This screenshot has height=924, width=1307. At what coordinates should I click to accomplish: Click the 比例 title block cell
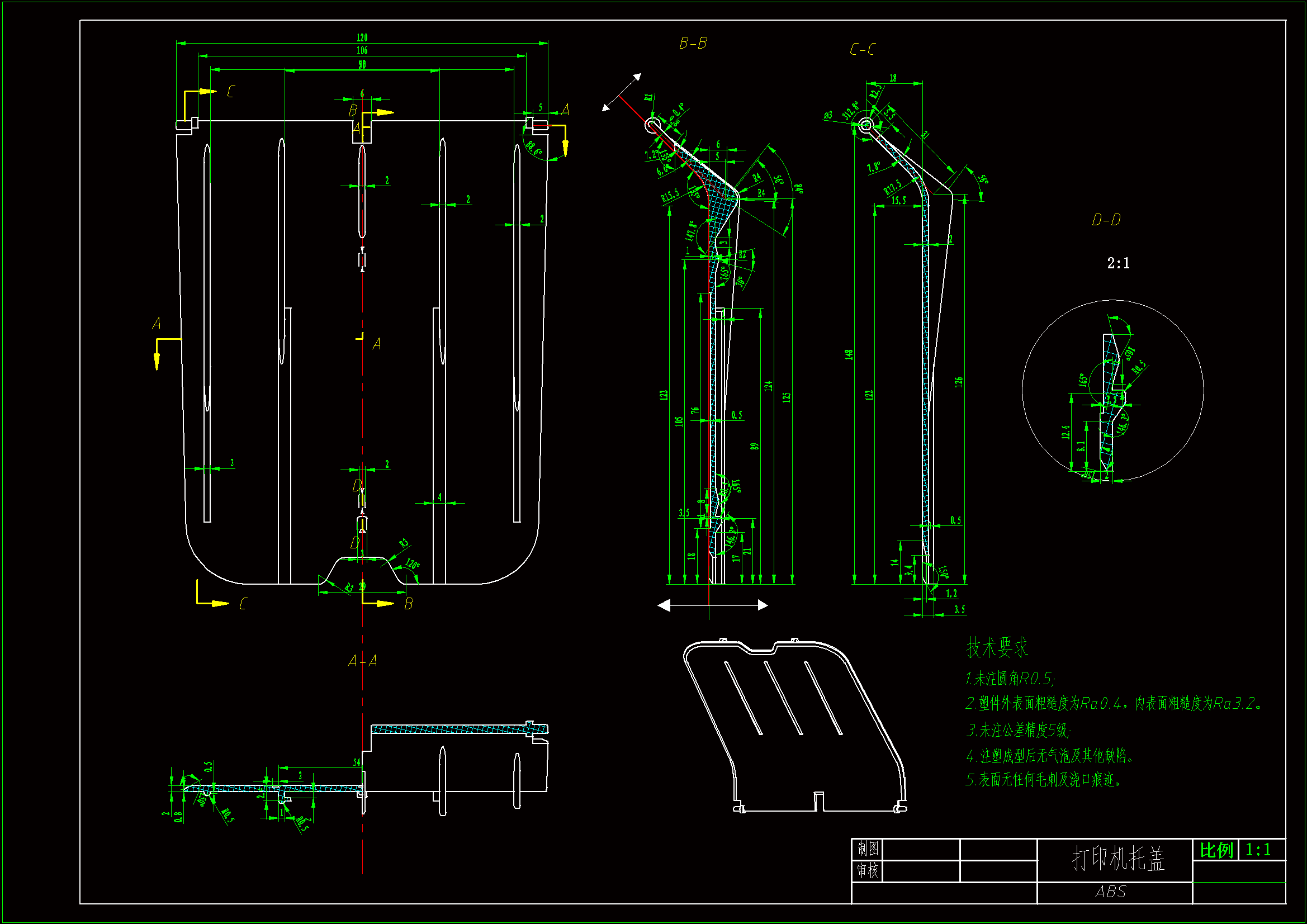[1216, 850]
